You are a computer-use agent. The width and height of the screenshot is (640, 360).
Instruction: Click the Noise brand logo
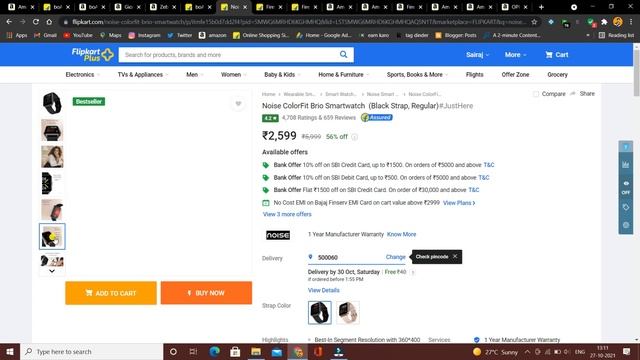click(278, 235)
